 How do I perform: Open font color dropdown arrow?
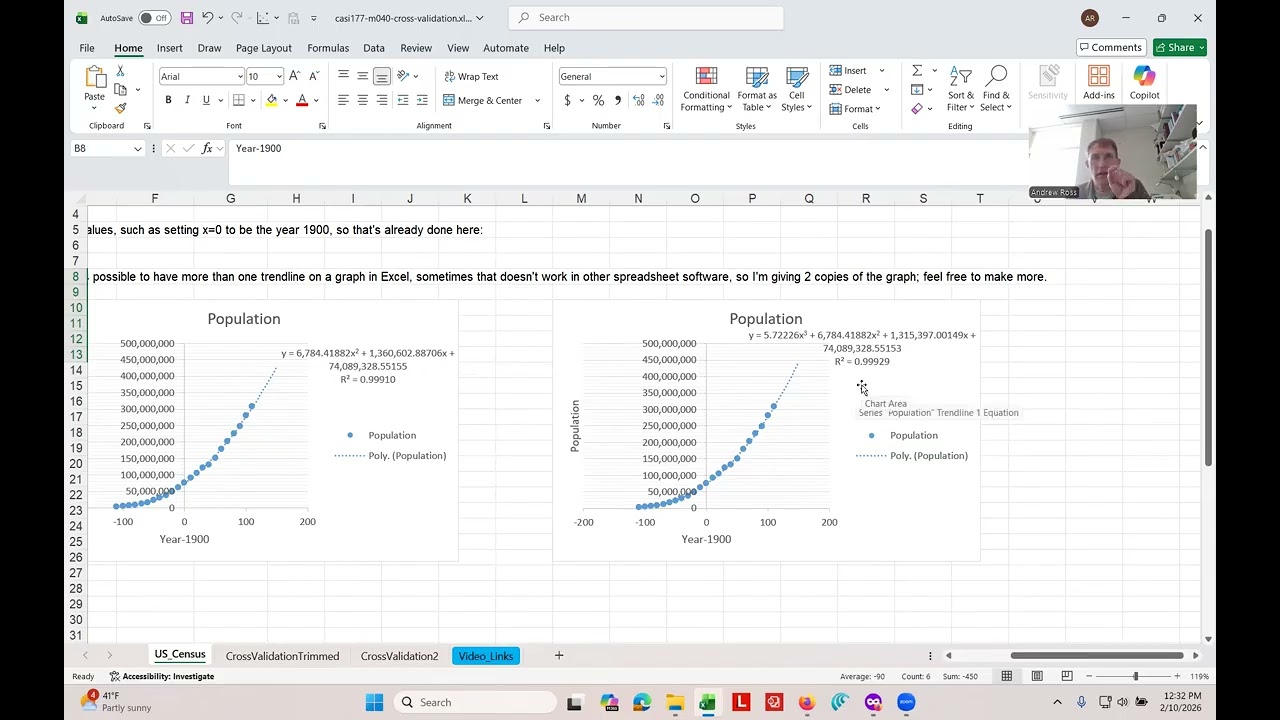(316, 100)
